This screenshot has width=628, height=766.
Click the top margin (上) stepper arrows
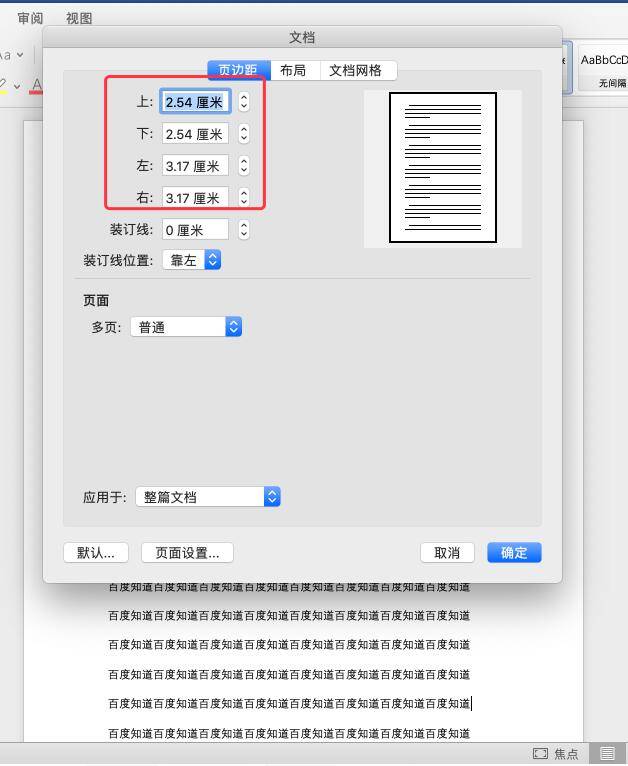(x=244, y=102)
